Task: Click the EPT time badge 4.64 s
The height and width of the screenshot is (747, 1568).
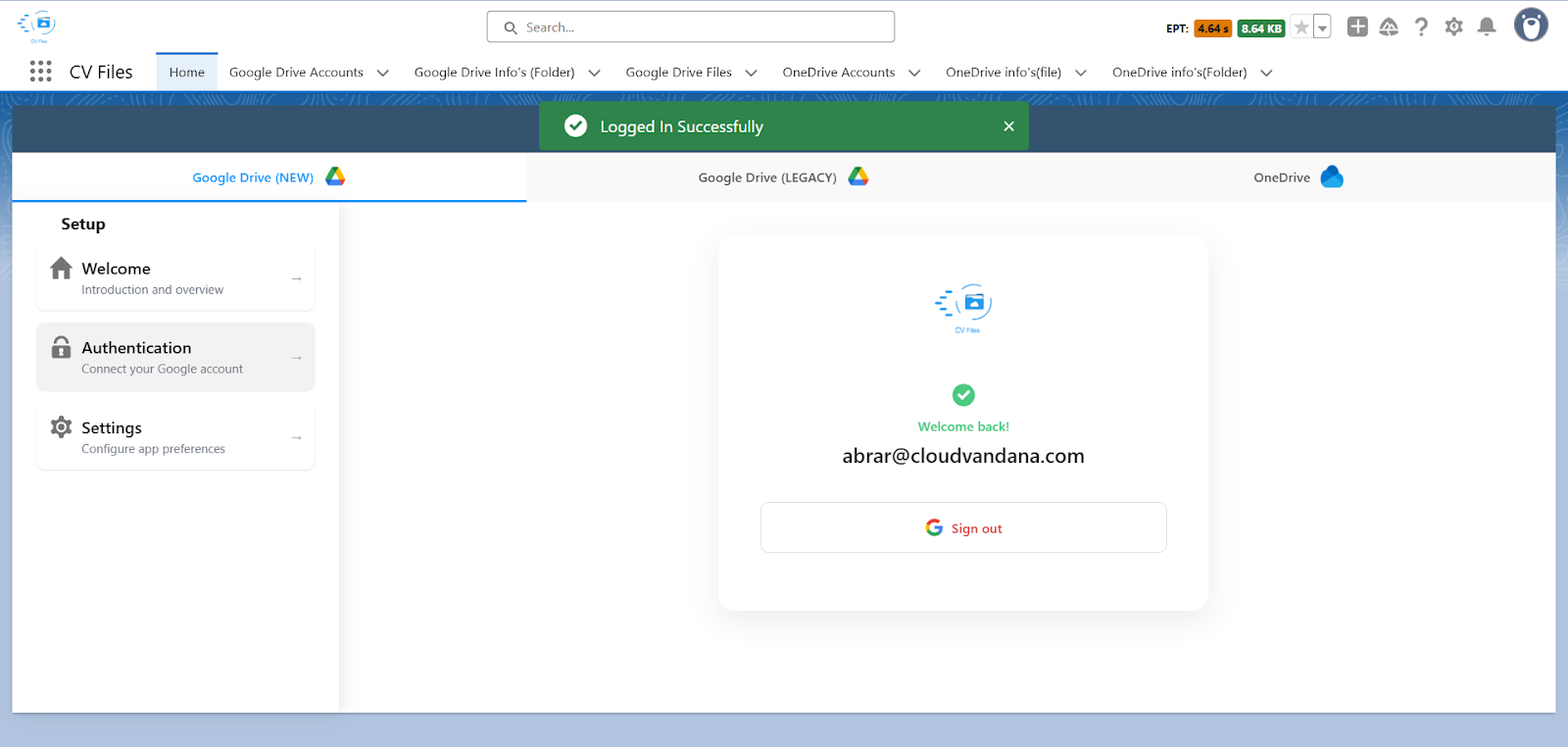Action: tap(1212, 28)
